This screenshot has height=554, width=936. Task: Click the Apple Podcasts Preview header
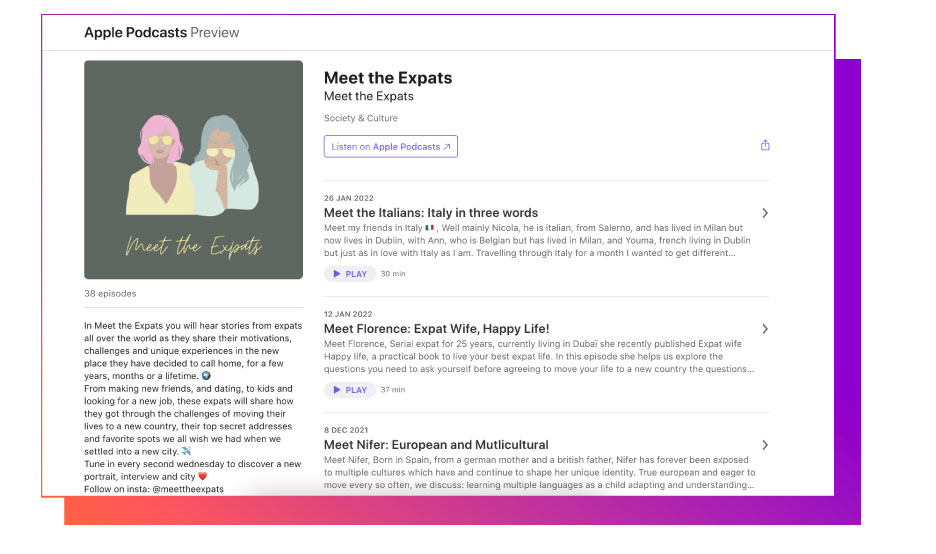pyautogui.click(x=162, y=32)
